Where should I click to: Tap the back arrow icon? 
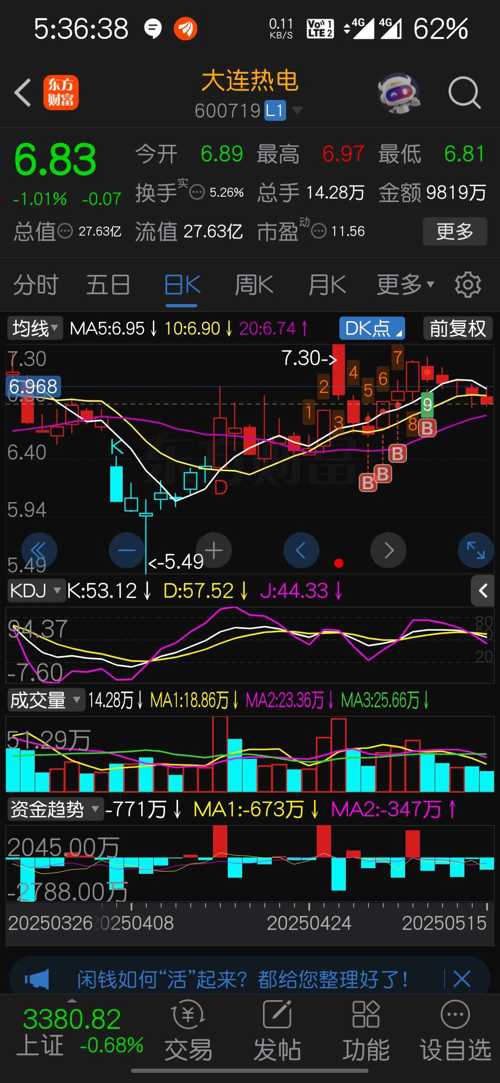click(x=22, y=93)
